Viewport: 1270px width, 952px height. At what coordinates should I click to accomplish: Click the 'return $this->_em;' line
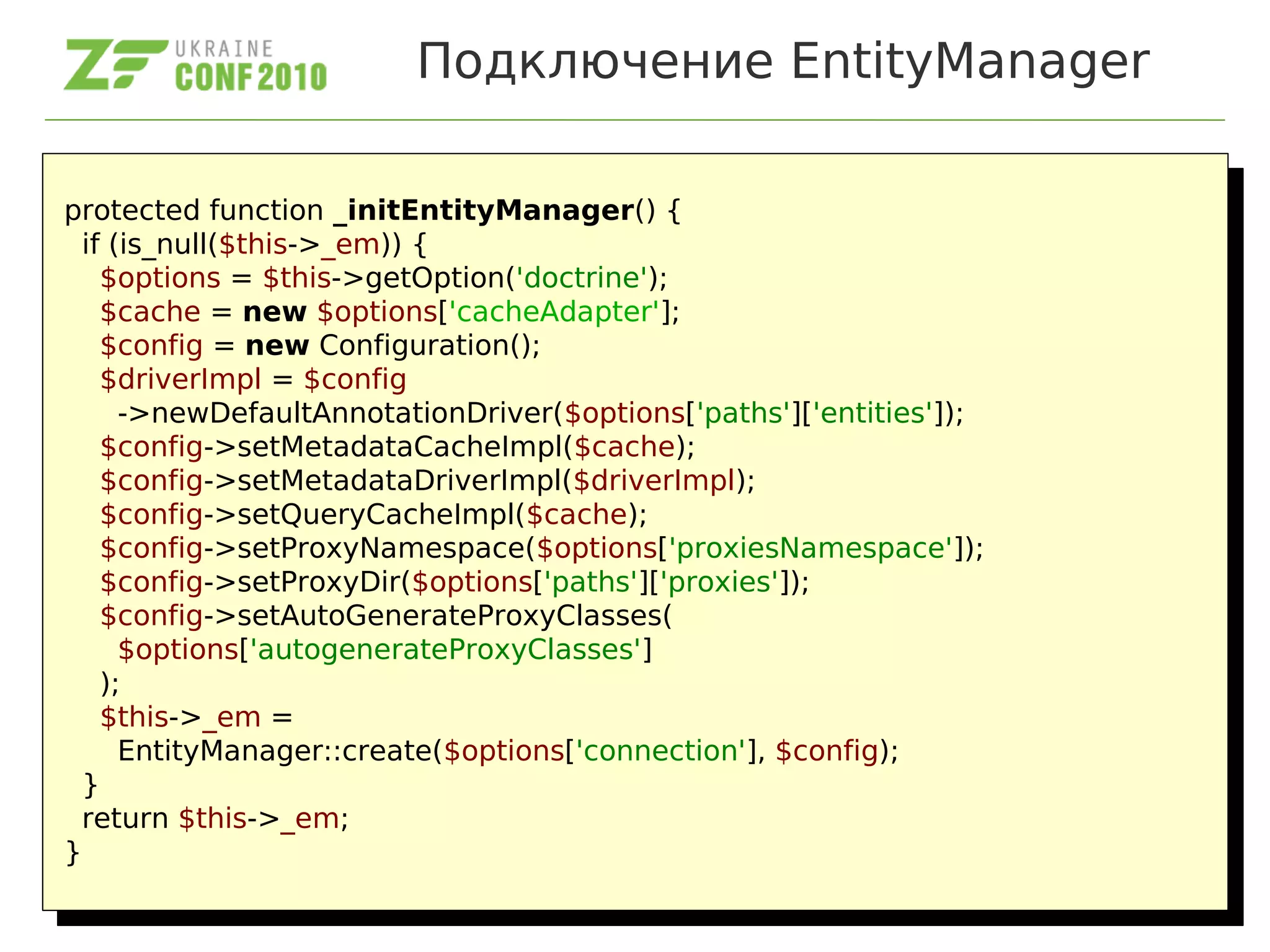(216, 819)
